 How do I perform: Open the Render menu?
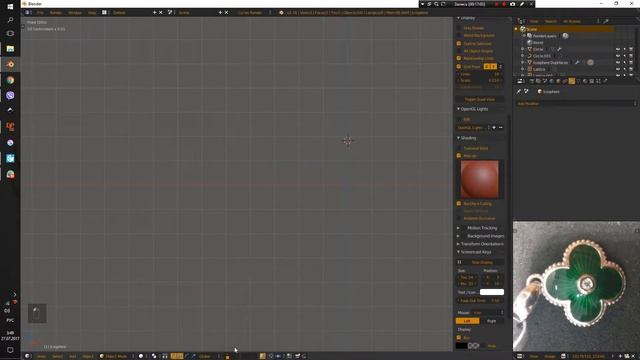[x=56, y=13]
